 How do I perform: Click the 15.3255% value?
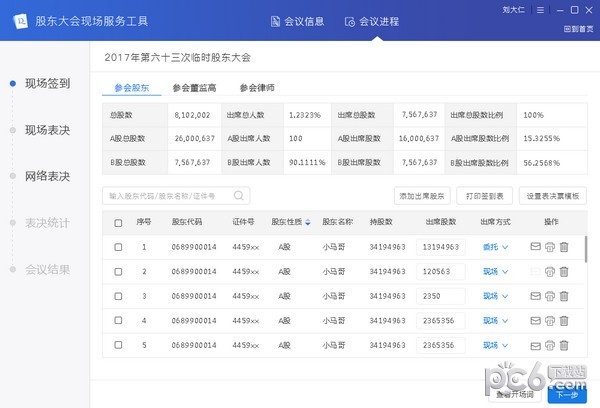click(x=541, y=138)
